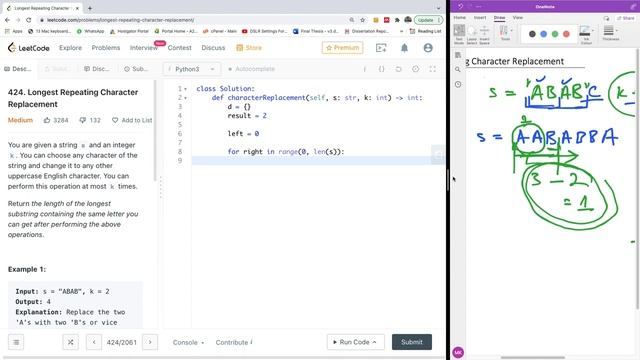Switch to the Submissions tab
The width and height of the screenshot is (640, 360).
coord(136,69)
